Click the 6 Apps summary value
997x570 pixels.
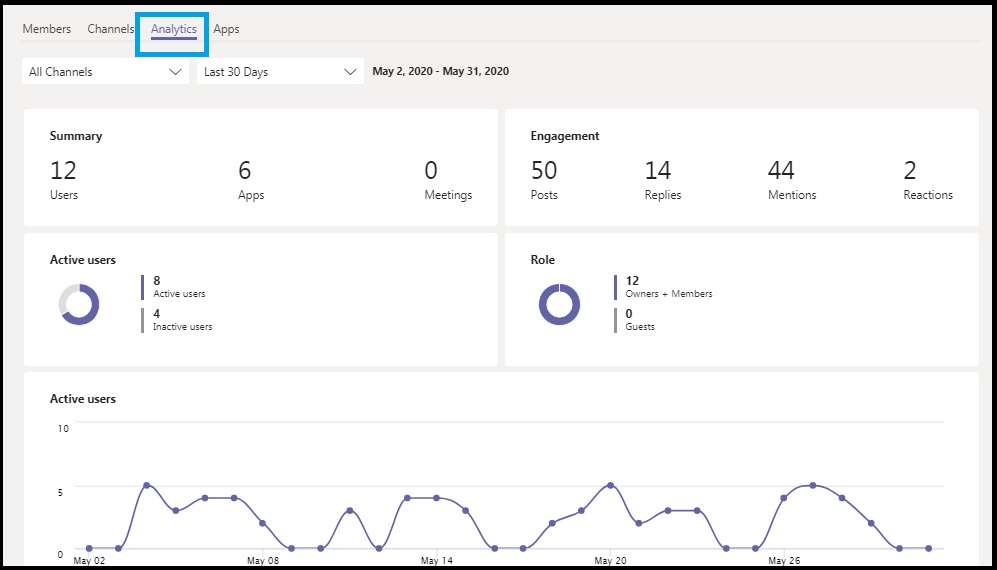point(251,180)
